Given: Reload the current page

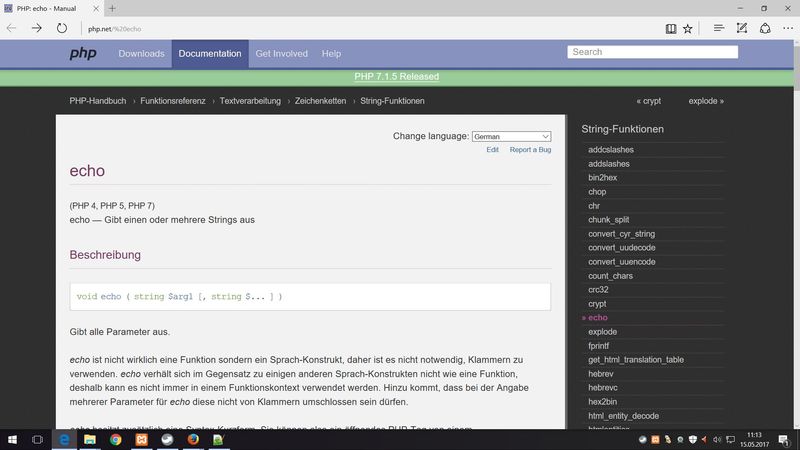Looking at the screenshot, I should point(62,29).
